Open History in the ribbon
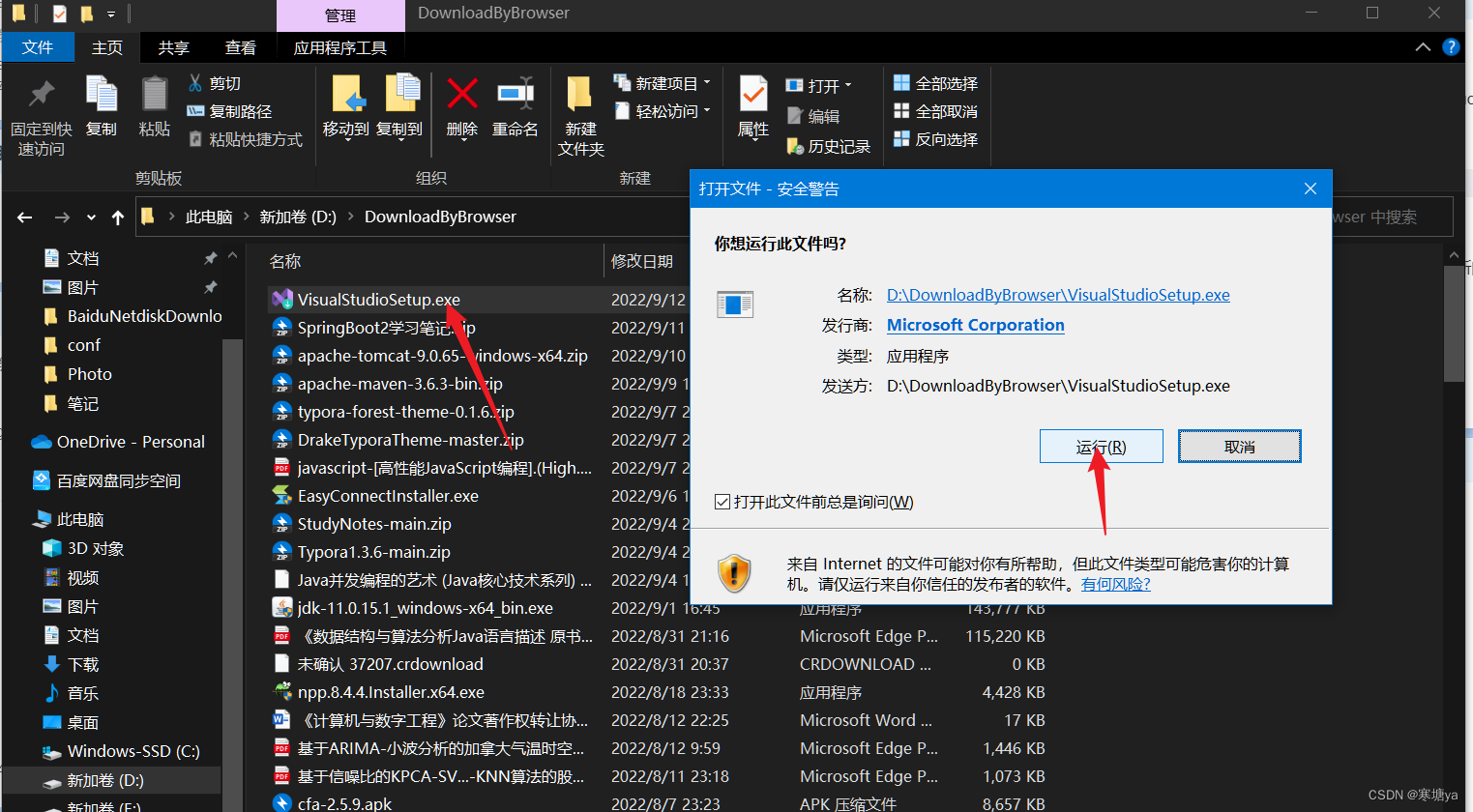 click(x=829, y=146)
